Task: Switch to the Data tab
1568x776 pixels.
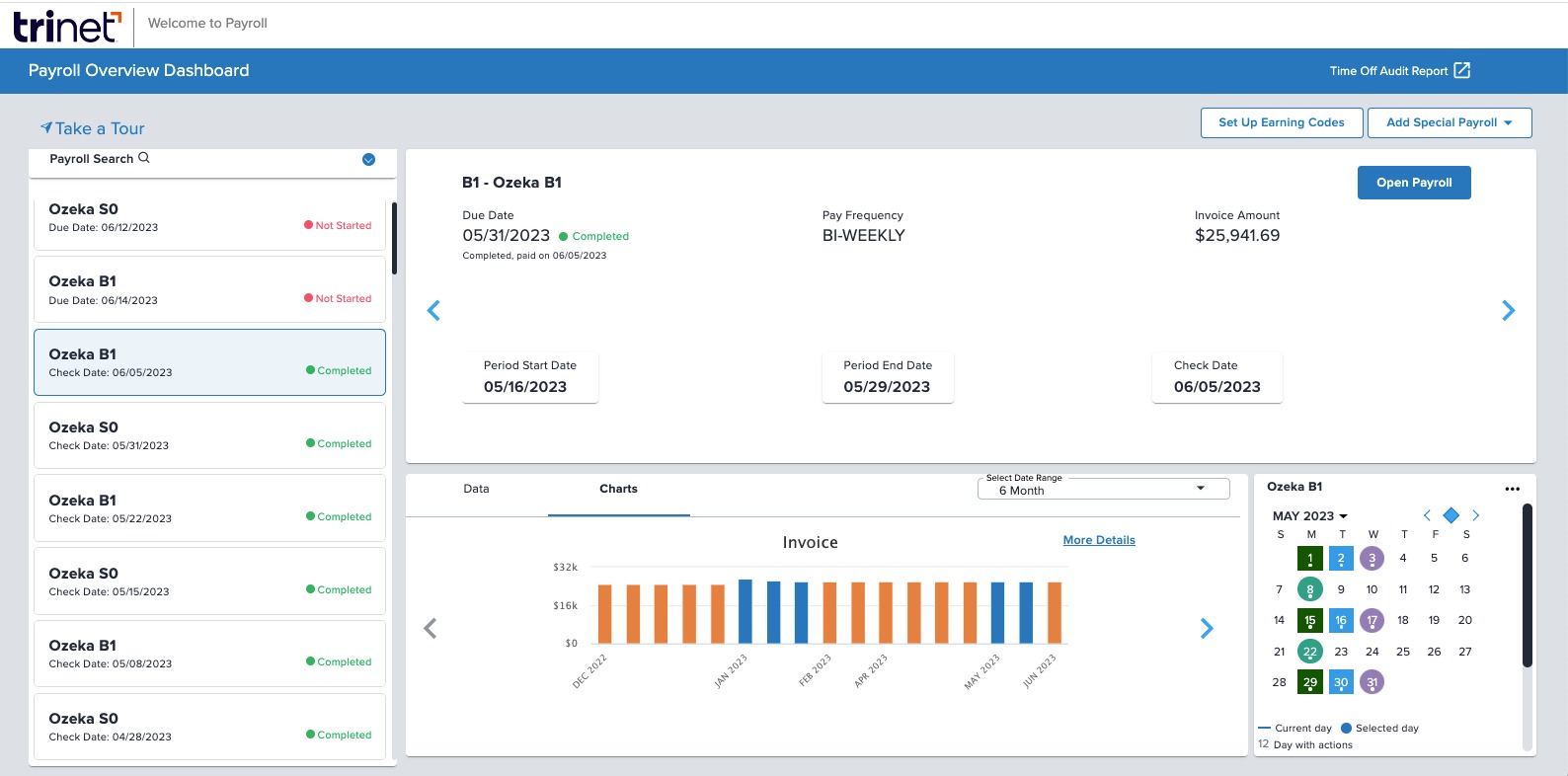Action: pyautogui.click(x=476, y=489)
